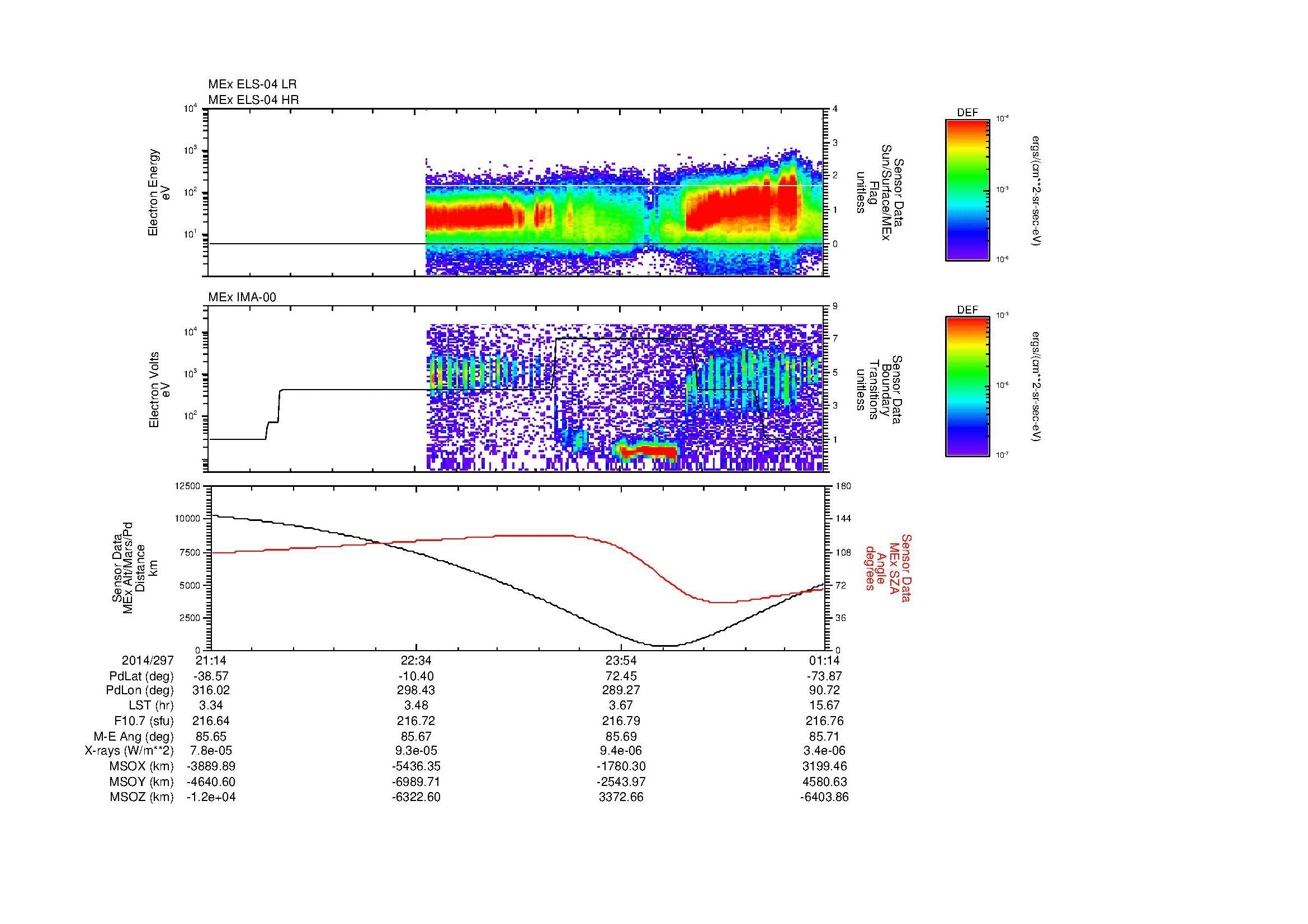Image resolution: width=1308 pixels, height=924 pixels.
Task: Click the 'MEx ELS-04 HR' title
Action: point(253,99)
